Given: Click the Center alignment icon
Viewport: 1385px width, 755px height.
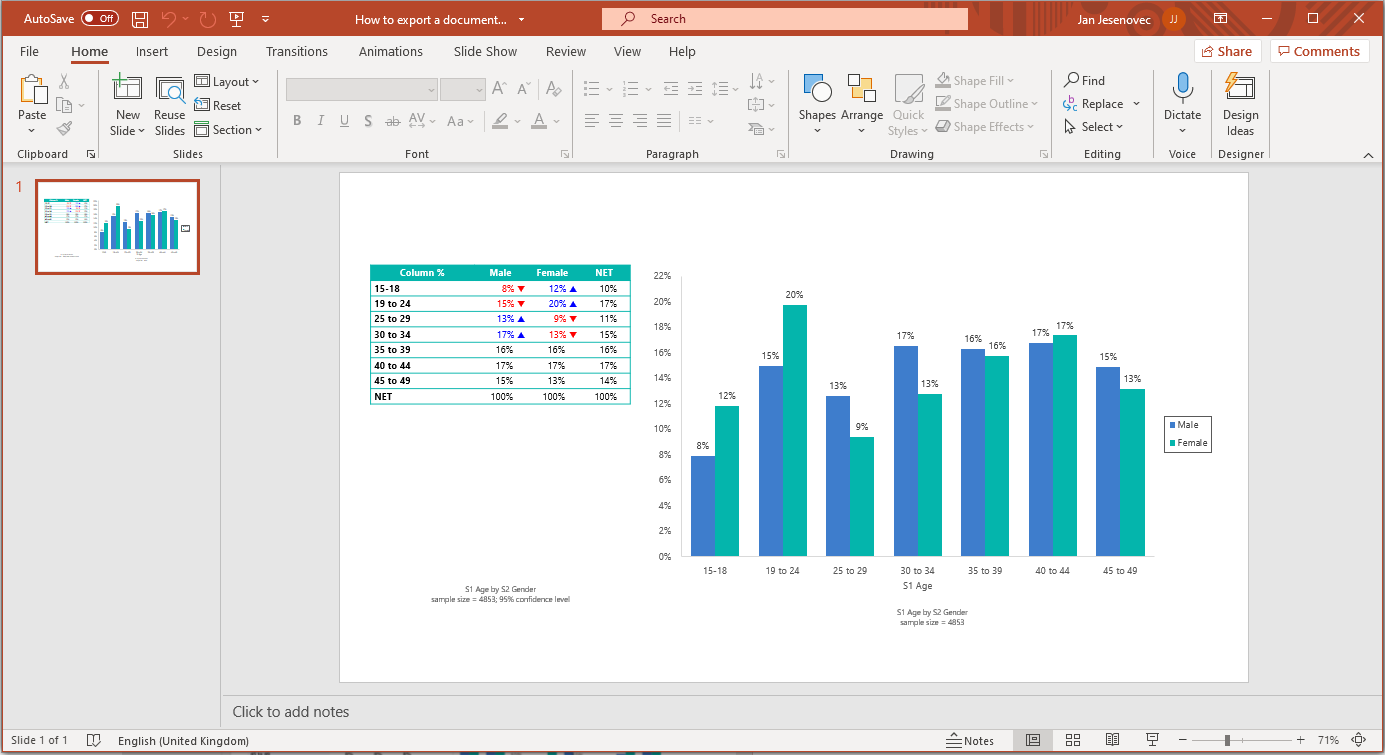Looking at the screenshot, I should click(616, 121).
